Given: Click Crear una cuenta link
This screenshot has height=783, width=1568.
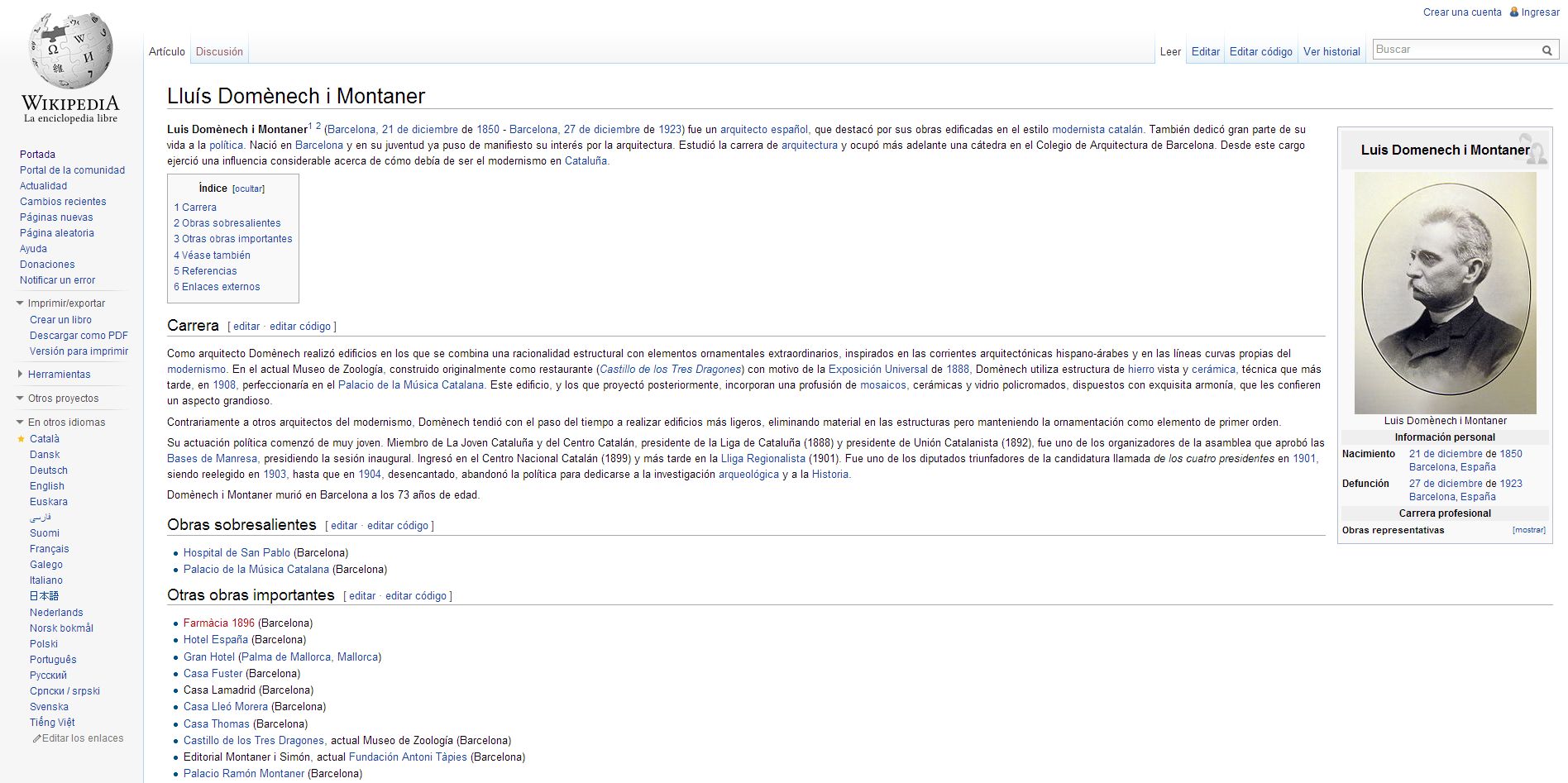Looking at the screenshot, I should pos(1461,12).
